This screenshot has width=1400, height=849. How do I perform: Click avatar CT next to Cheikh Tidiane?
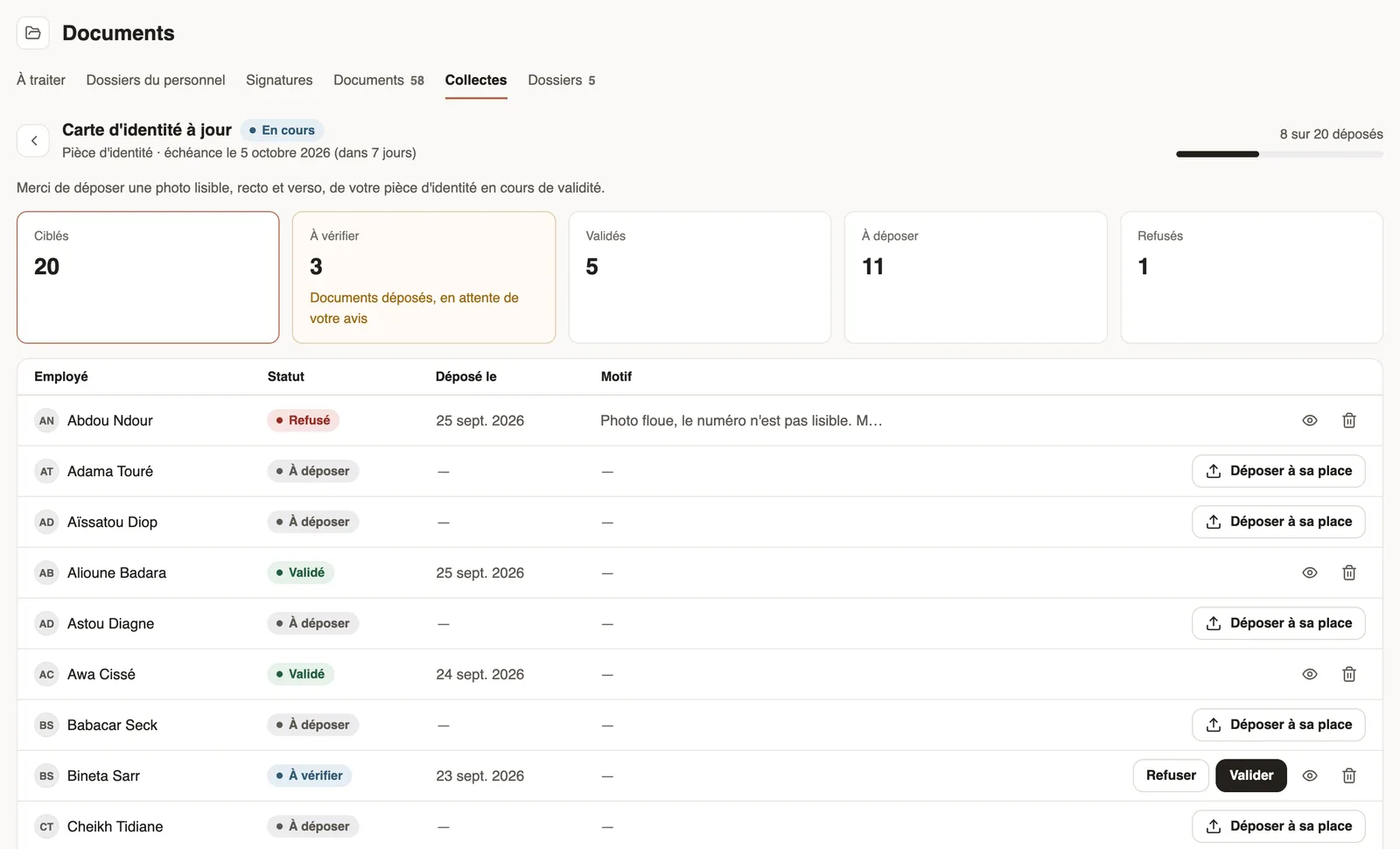pos(46,826)
